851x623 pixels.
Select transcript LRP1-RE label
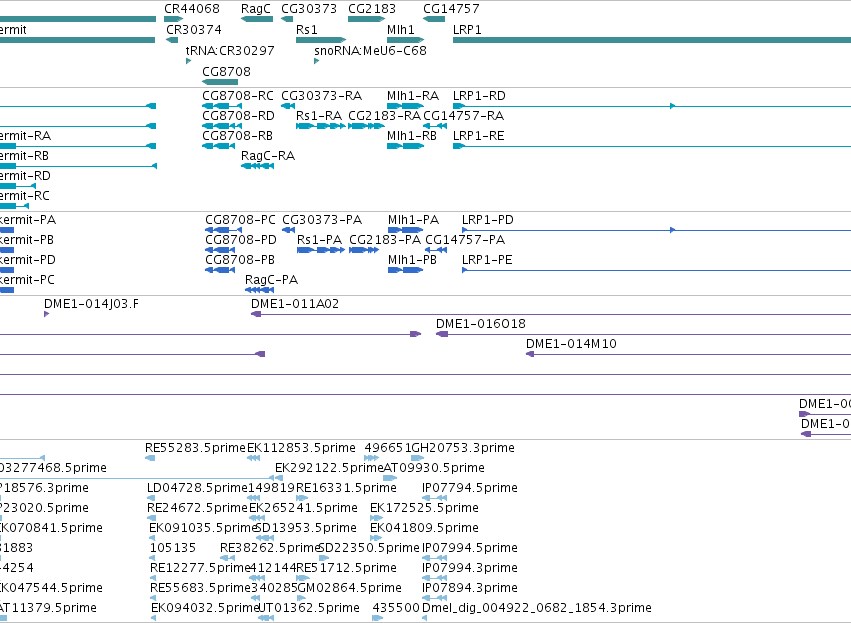pos(479,136)
